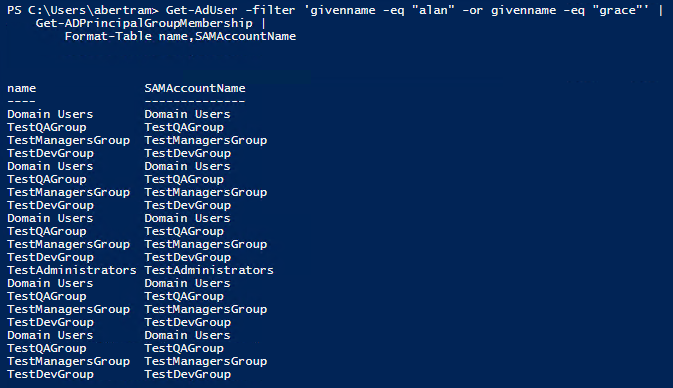
Task: Click the "alan" string in the filter
Action: tap(433, 10)
